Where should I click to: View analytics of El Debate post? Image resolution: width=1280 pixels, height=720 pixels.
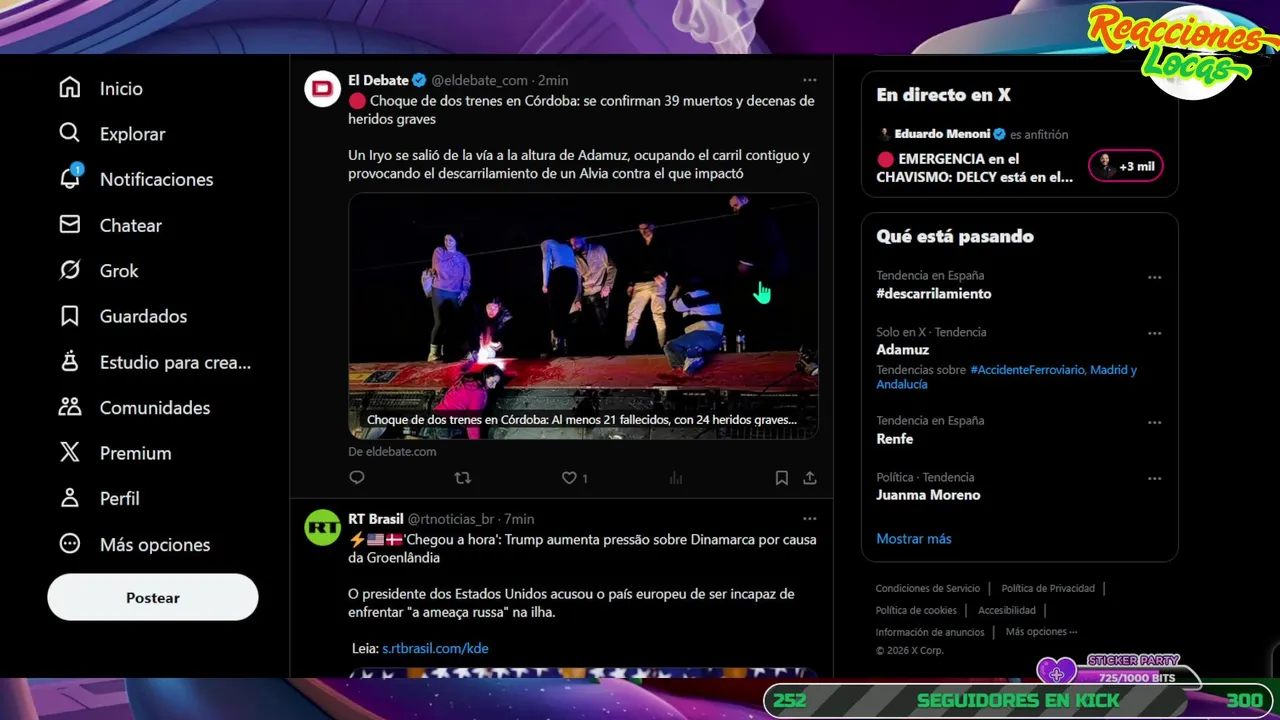pos(676,478)
